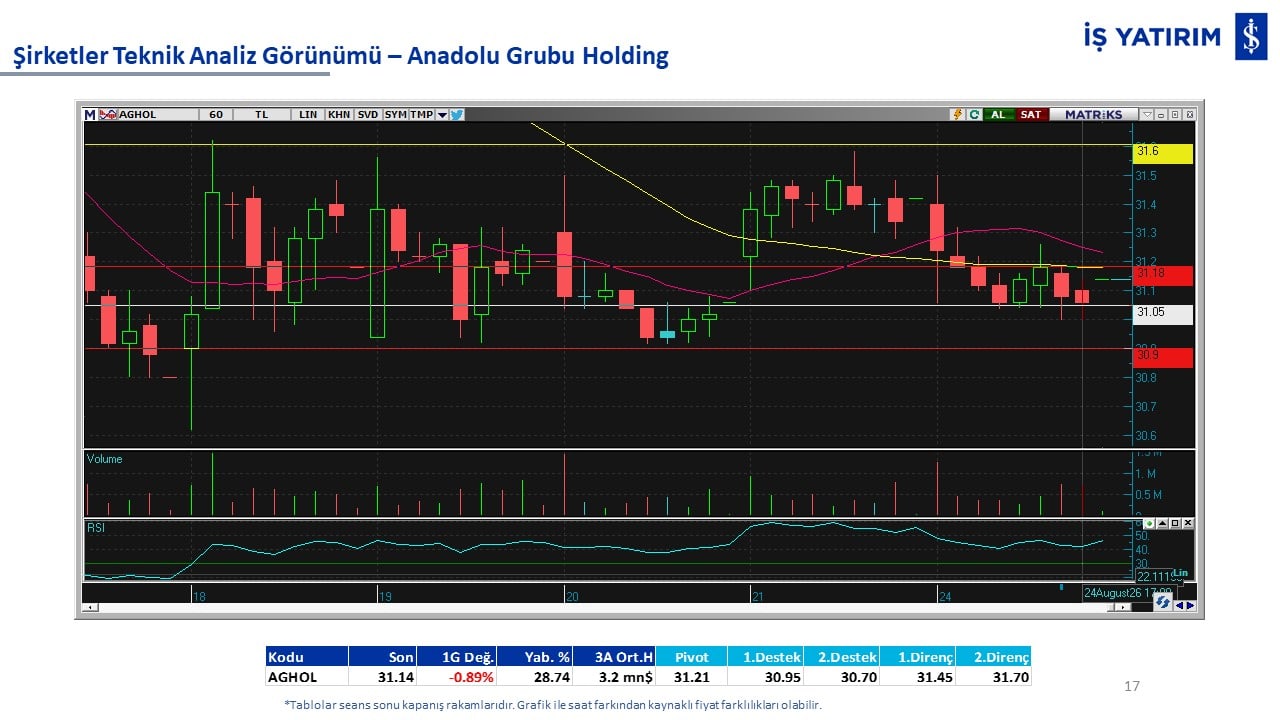The image size is (1280, 720).
Task: Click the Volume panel label
Action: pyautogui.click(x=104, y=459)
